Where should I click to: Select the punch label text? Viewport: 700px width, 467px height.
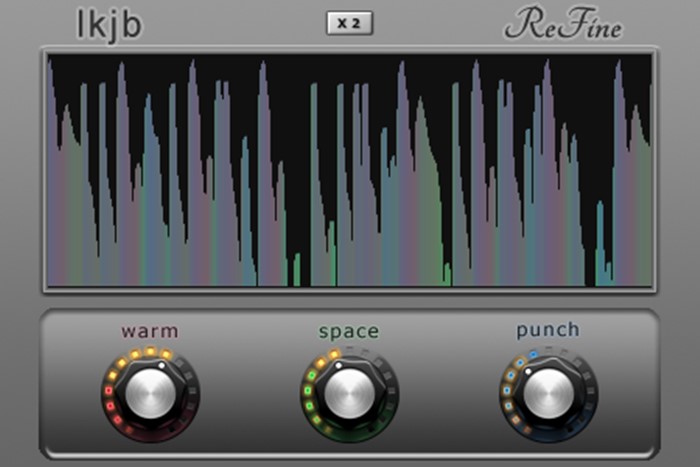548,330
